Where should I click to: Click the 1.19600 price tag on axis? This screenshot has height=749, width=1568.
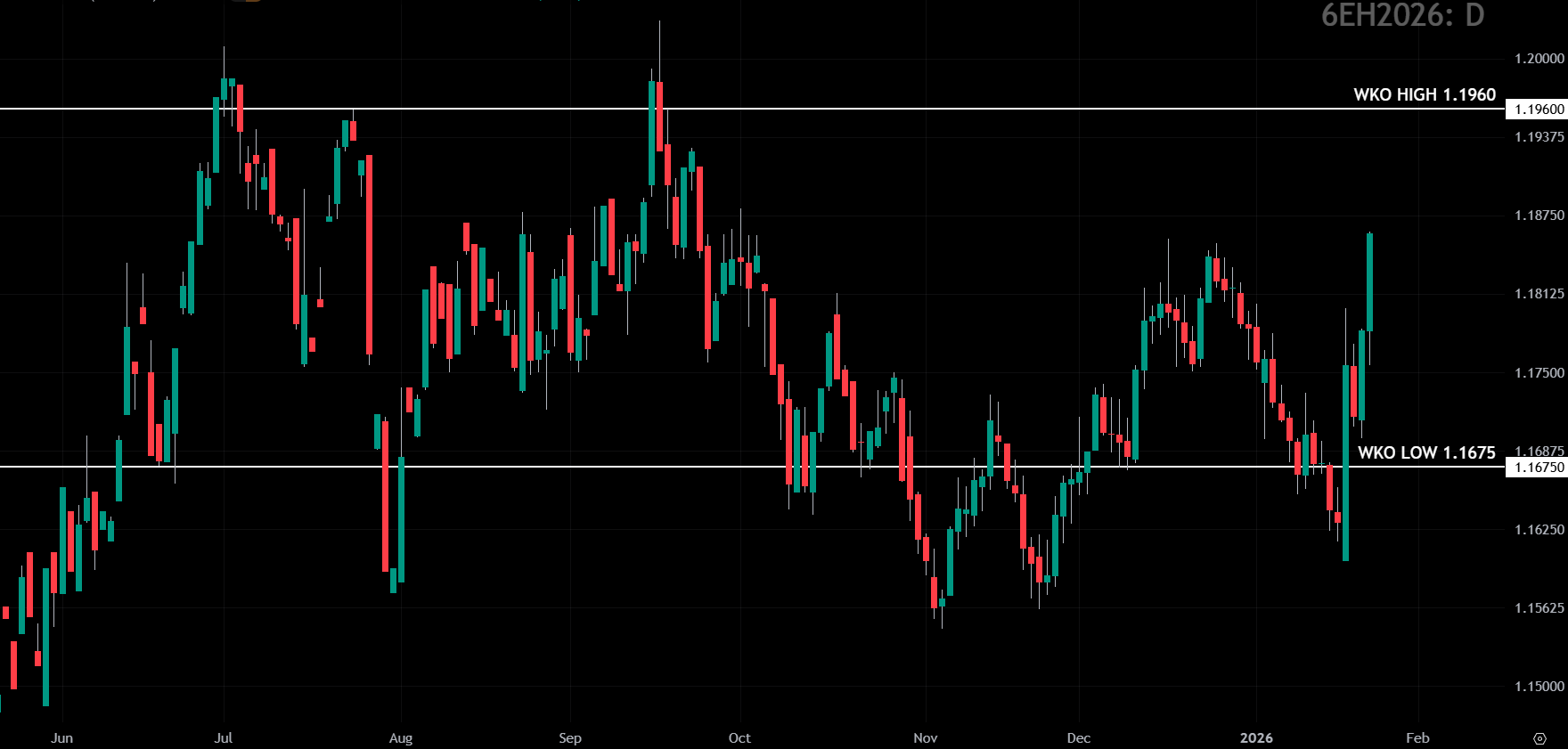click(1539, 110)
